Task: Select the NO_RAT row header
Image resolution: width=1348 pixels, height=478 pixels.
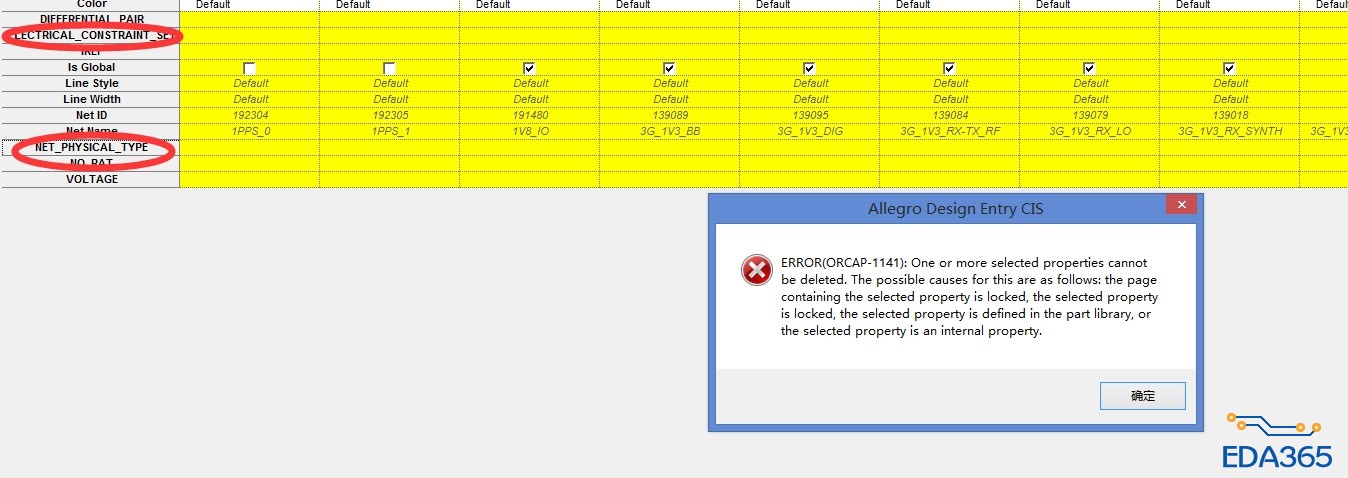Action: 91,163
